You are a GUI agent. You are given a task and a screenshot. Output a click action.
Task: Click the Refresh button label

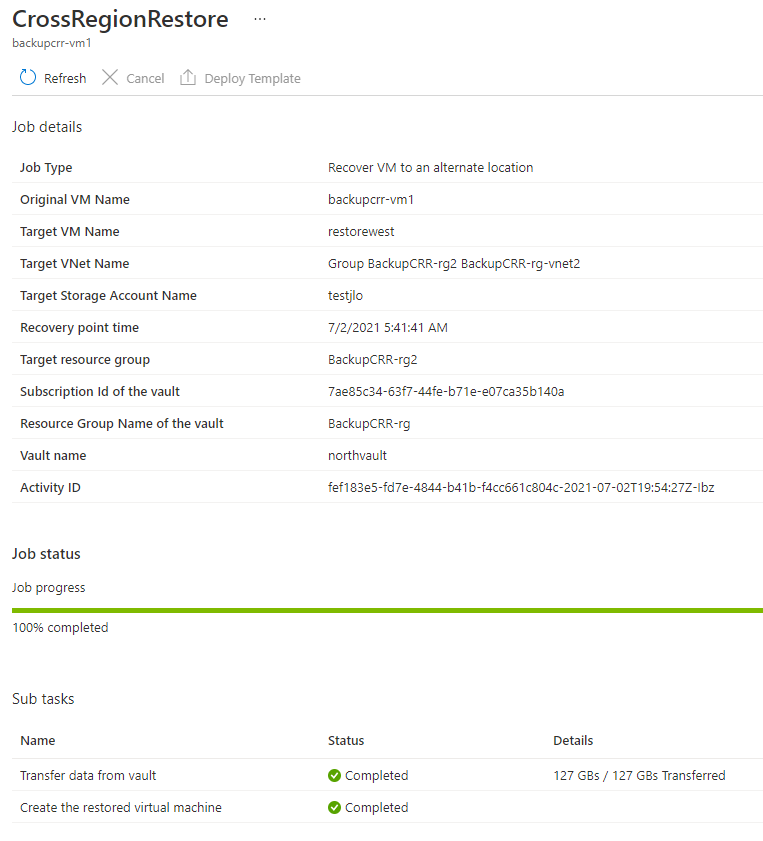click(65, 79)
